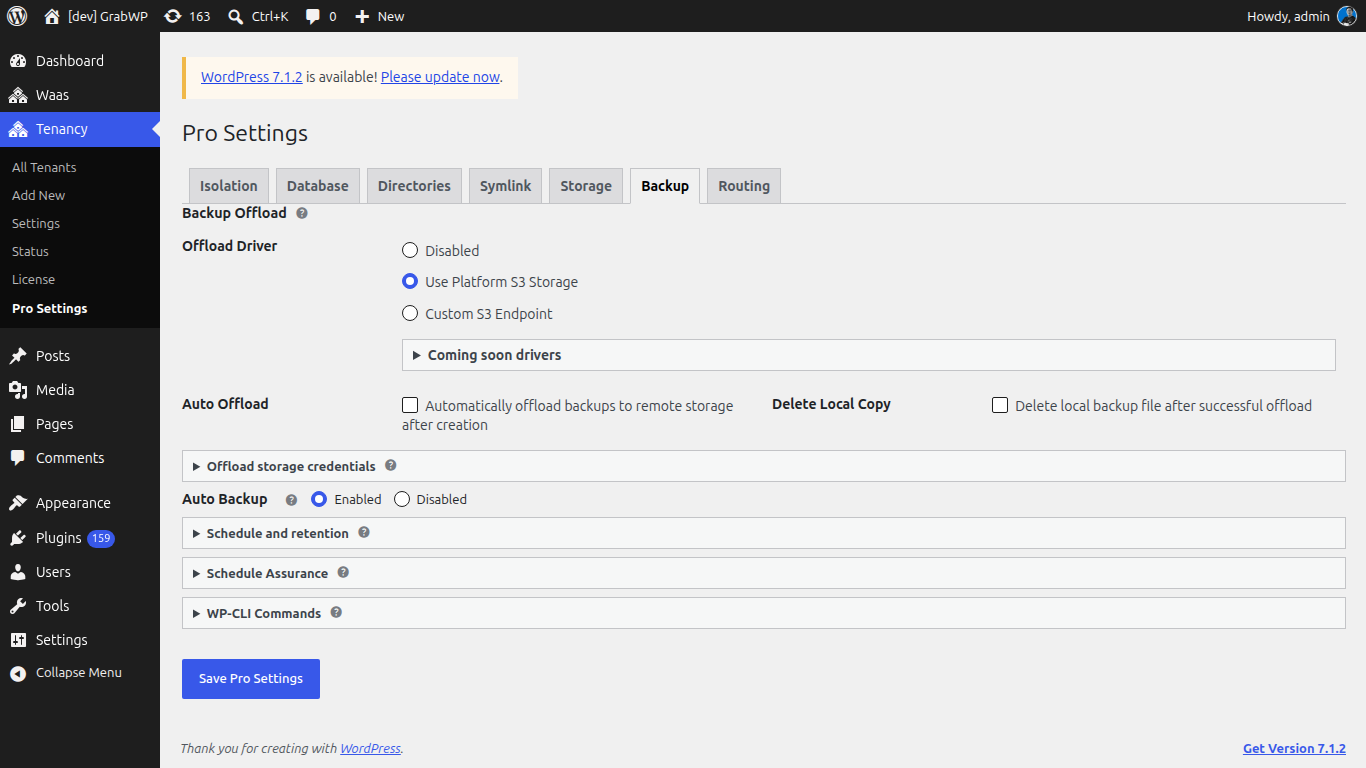1366x768 pixels.
Task: Click help icon next to Auto Backup
Action: pos(292,499)
